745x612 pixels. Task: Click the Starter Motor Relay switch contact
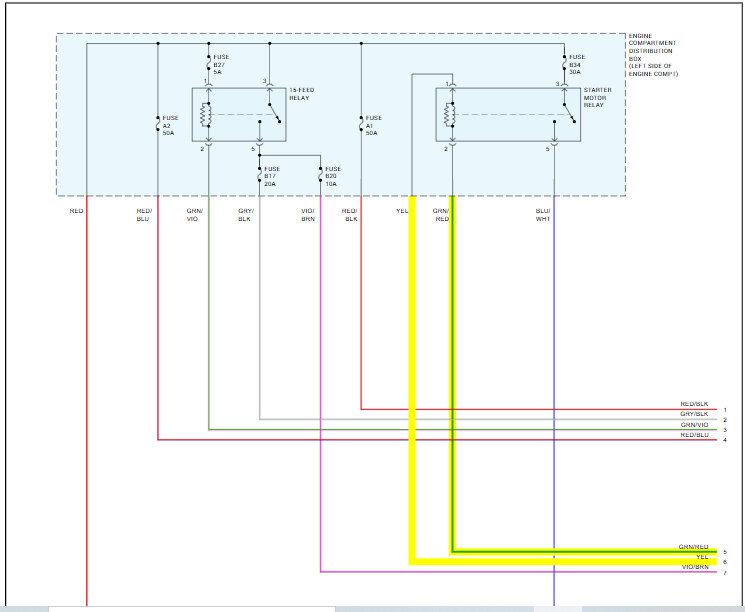[569, 113]
